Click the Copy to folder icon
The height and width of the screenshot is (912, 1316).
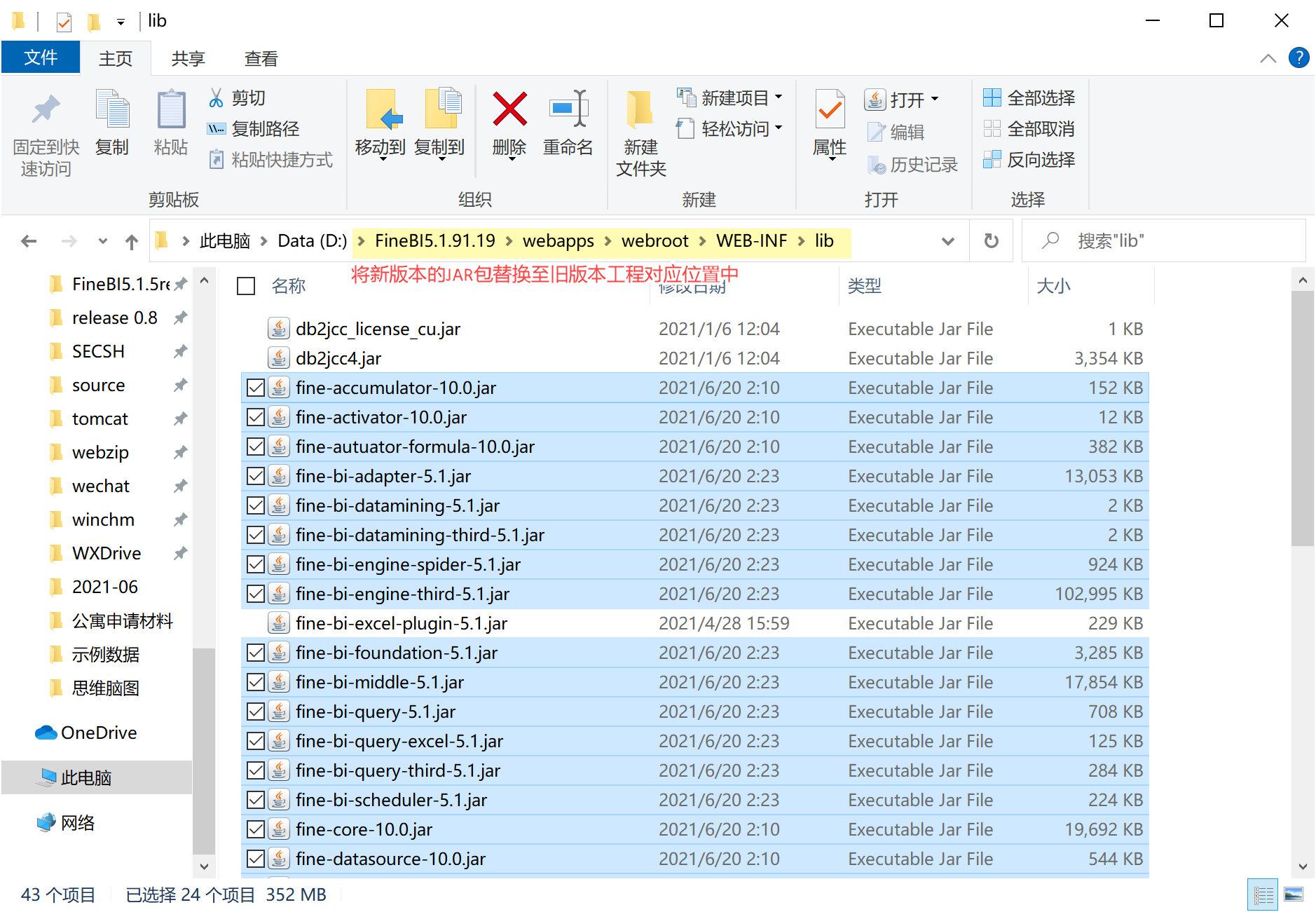[443, 109]
